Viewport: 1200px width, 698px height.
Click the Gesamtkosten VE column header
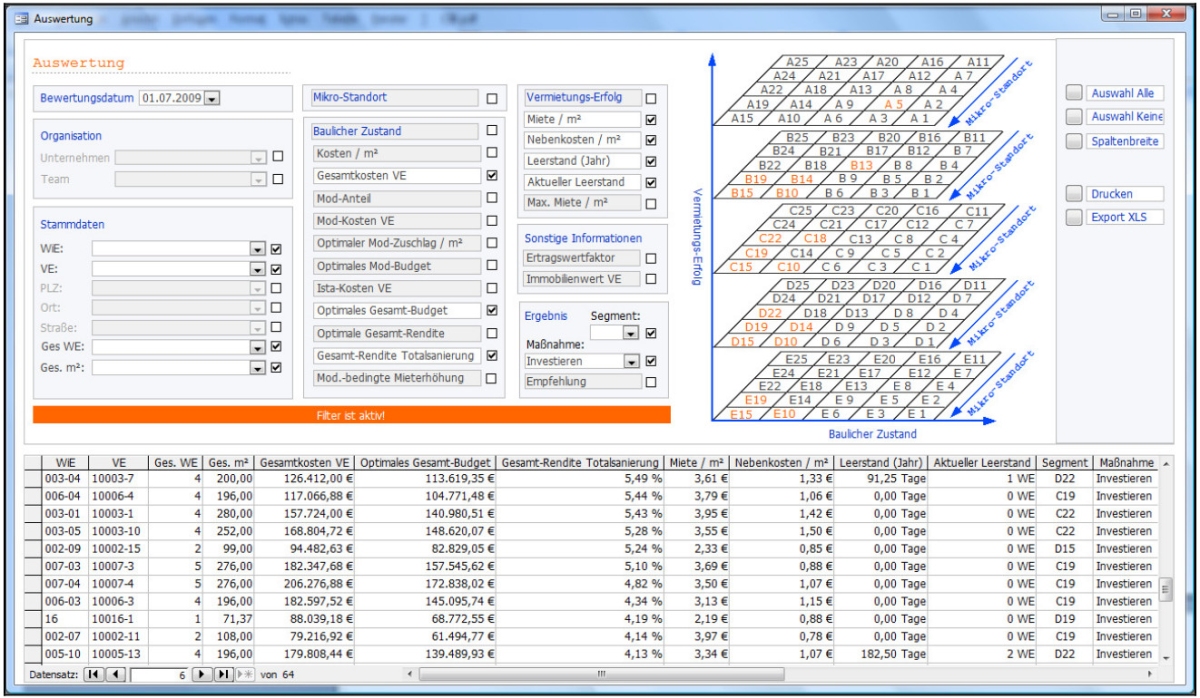[304, 463]
